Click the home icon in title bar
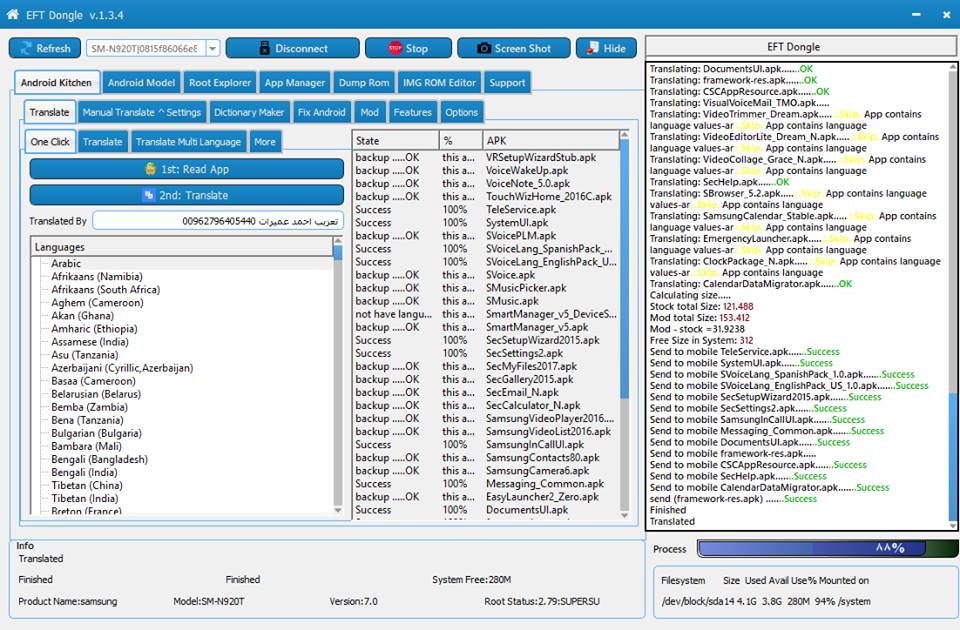The width and height of the screenshot is (960, 630). (x=12, y=15)
